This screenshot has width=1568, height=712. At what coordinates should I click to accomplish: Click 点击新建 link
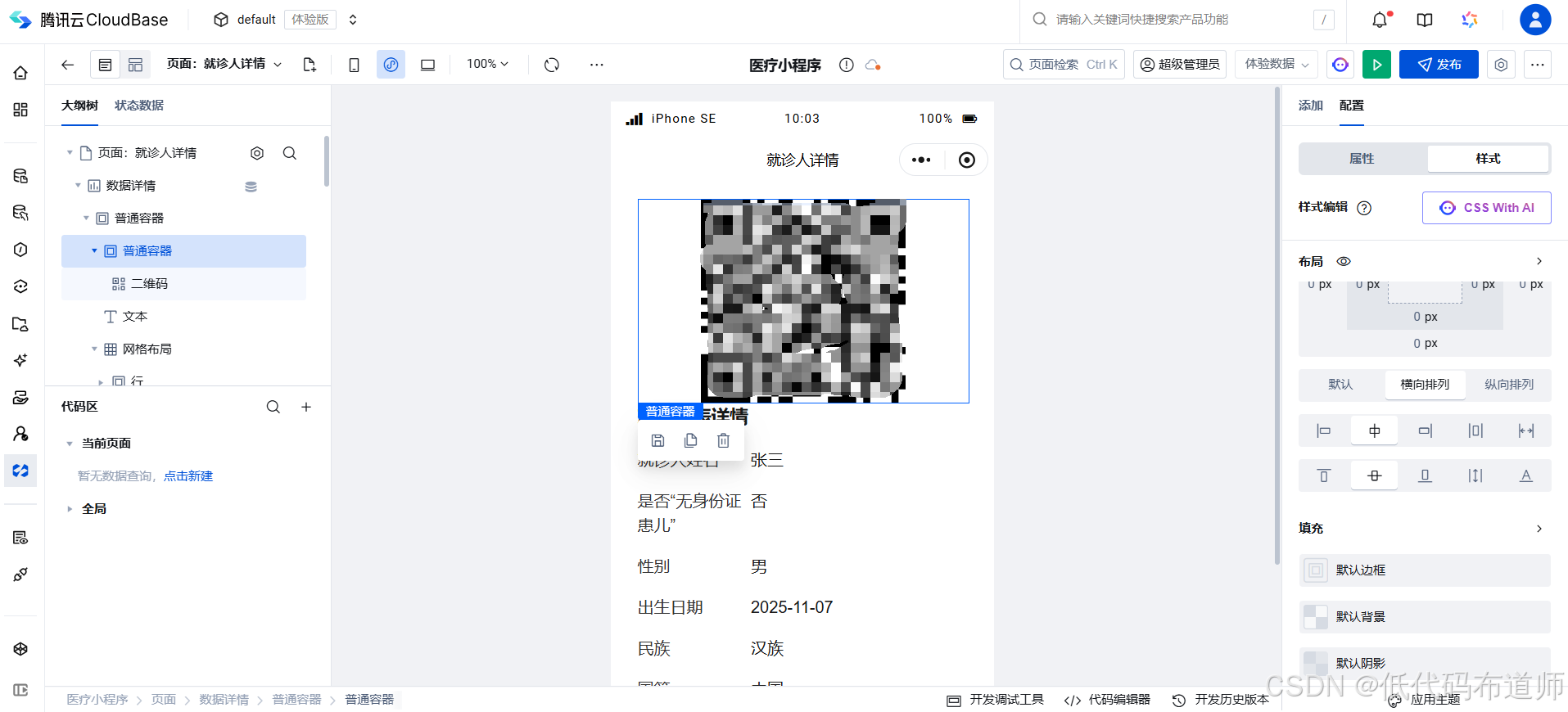click(x=188, y=476)
